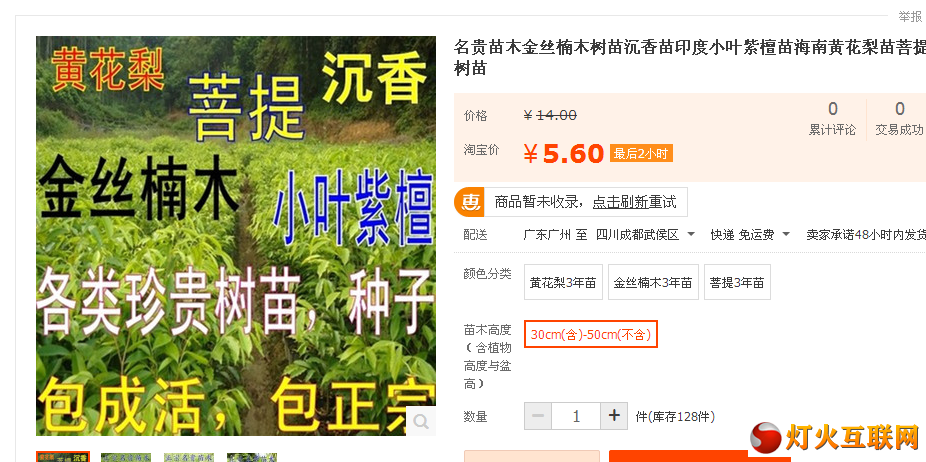Click the quantity input field
This screenshot has width=926, height=462.
(576, 416)
